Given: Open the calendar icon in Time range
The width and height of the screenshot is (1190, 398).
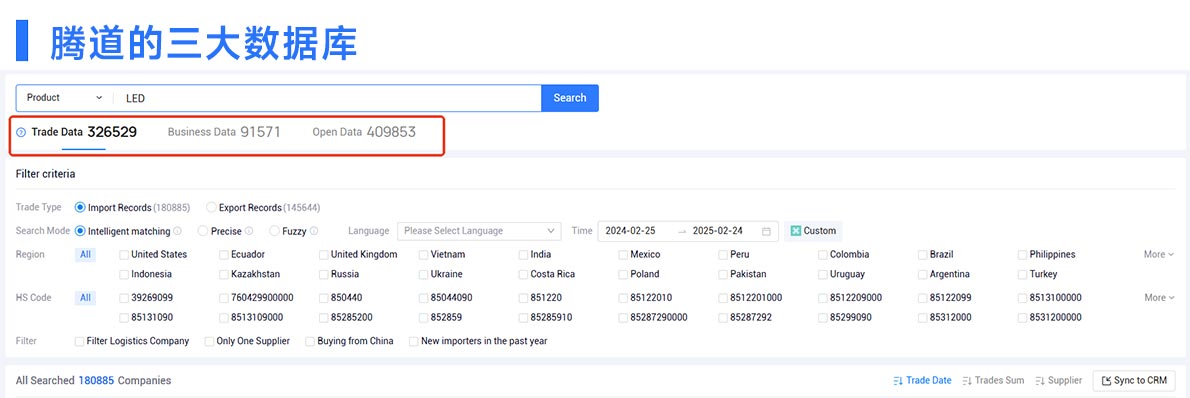Looking at the screenshot, I should click(x=767, y=231).
